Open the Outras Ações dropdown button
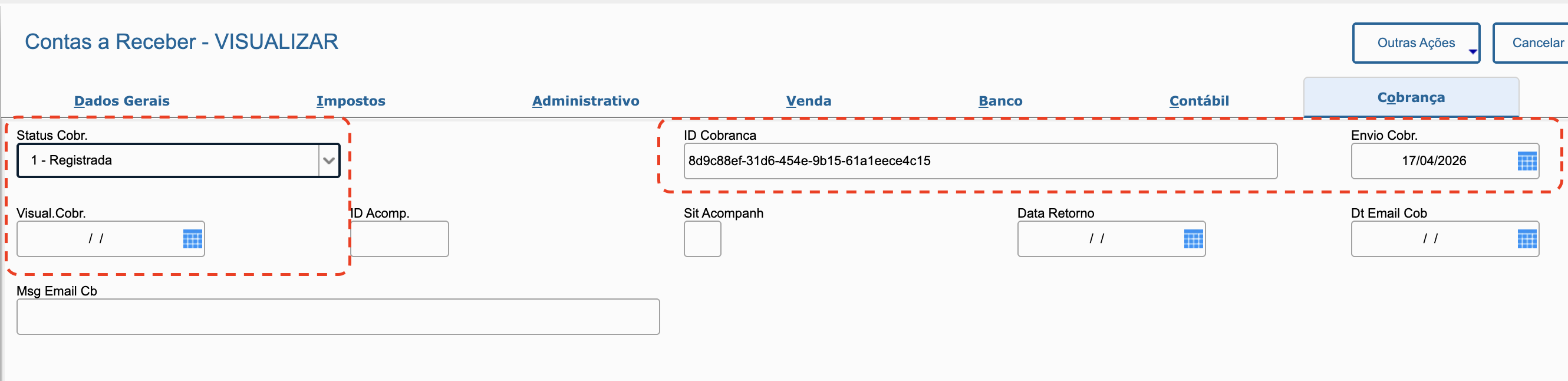 (x=1416, y=43)
